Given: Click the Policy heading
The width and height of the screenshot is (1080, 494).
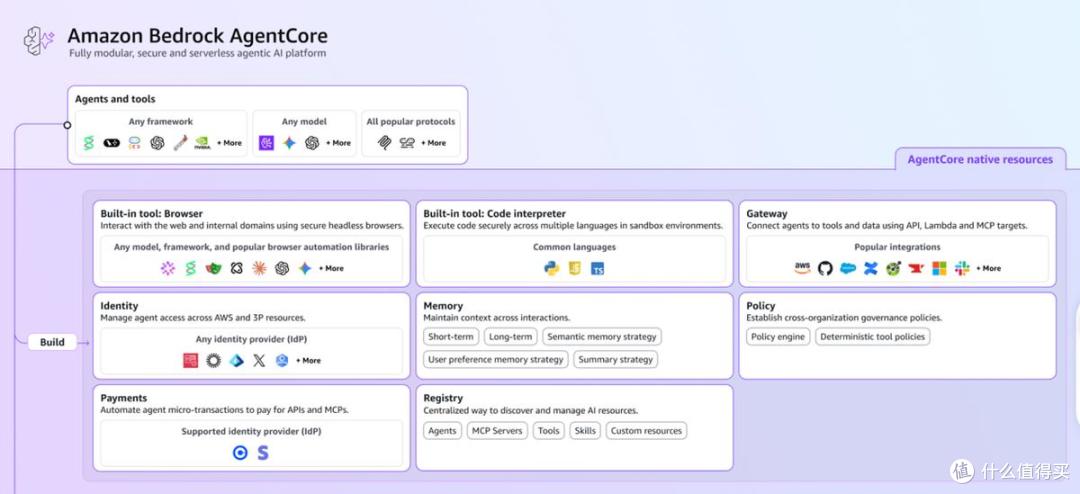Looking at the screenshot, I should [x=760, y=306].
